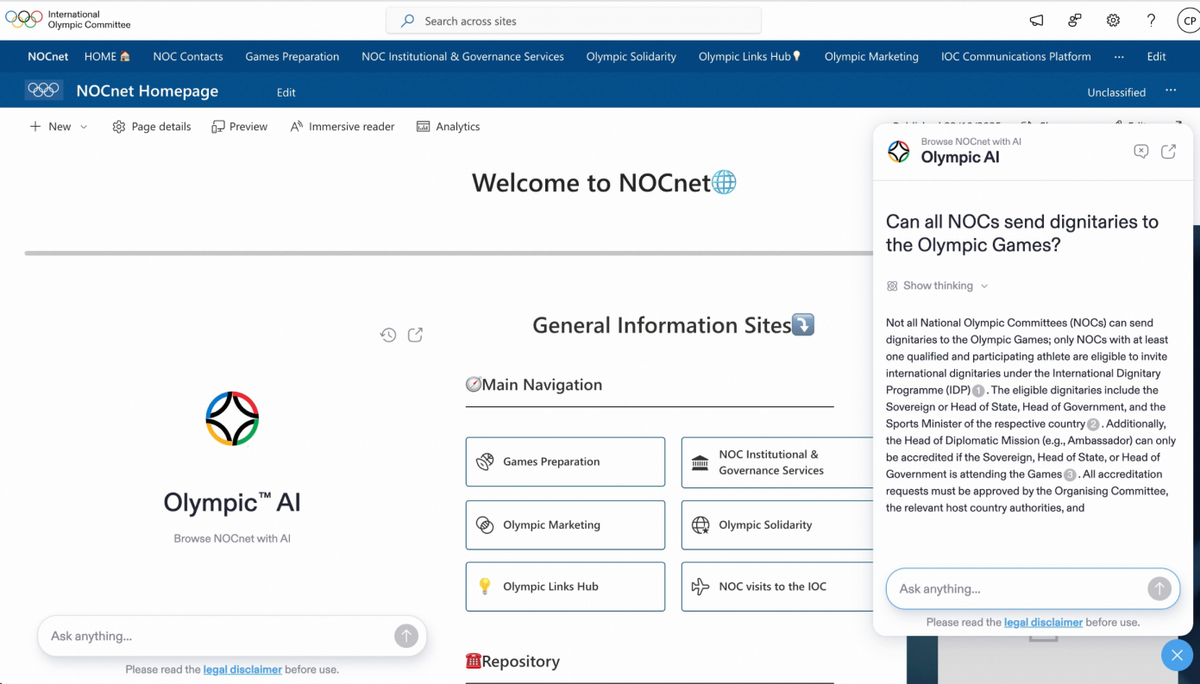The height and width of the screenshot is (684, 1200).
Task: Click the chat history clock icon
Action: pos(388,335)
